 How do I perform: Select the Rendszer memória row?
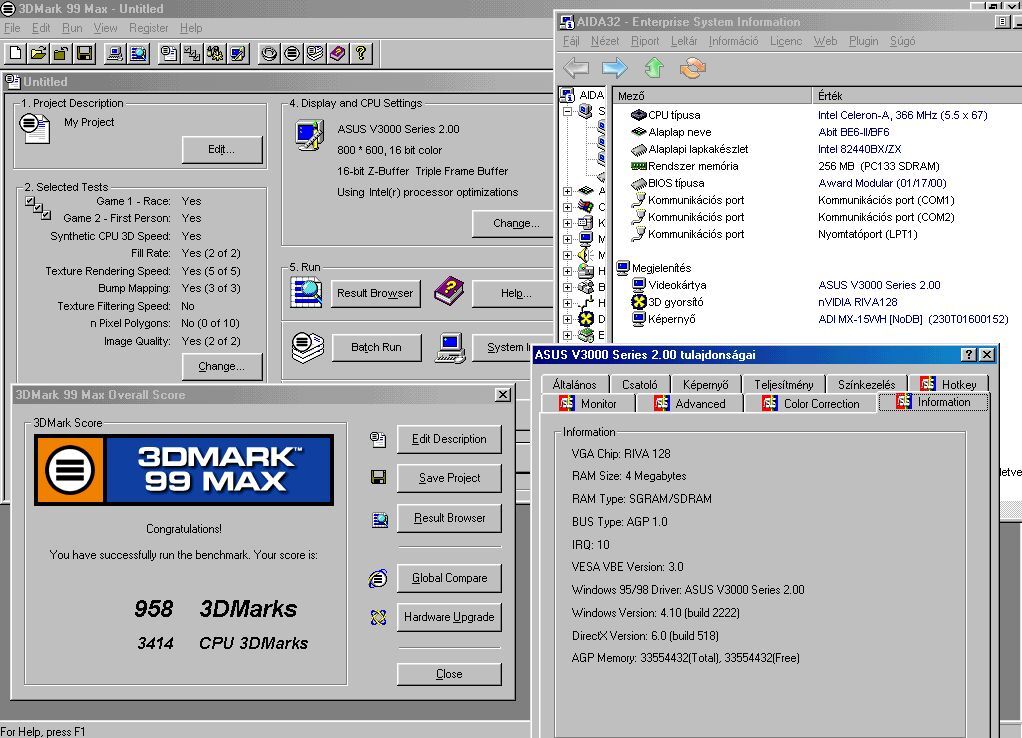(x=817, y=166)
